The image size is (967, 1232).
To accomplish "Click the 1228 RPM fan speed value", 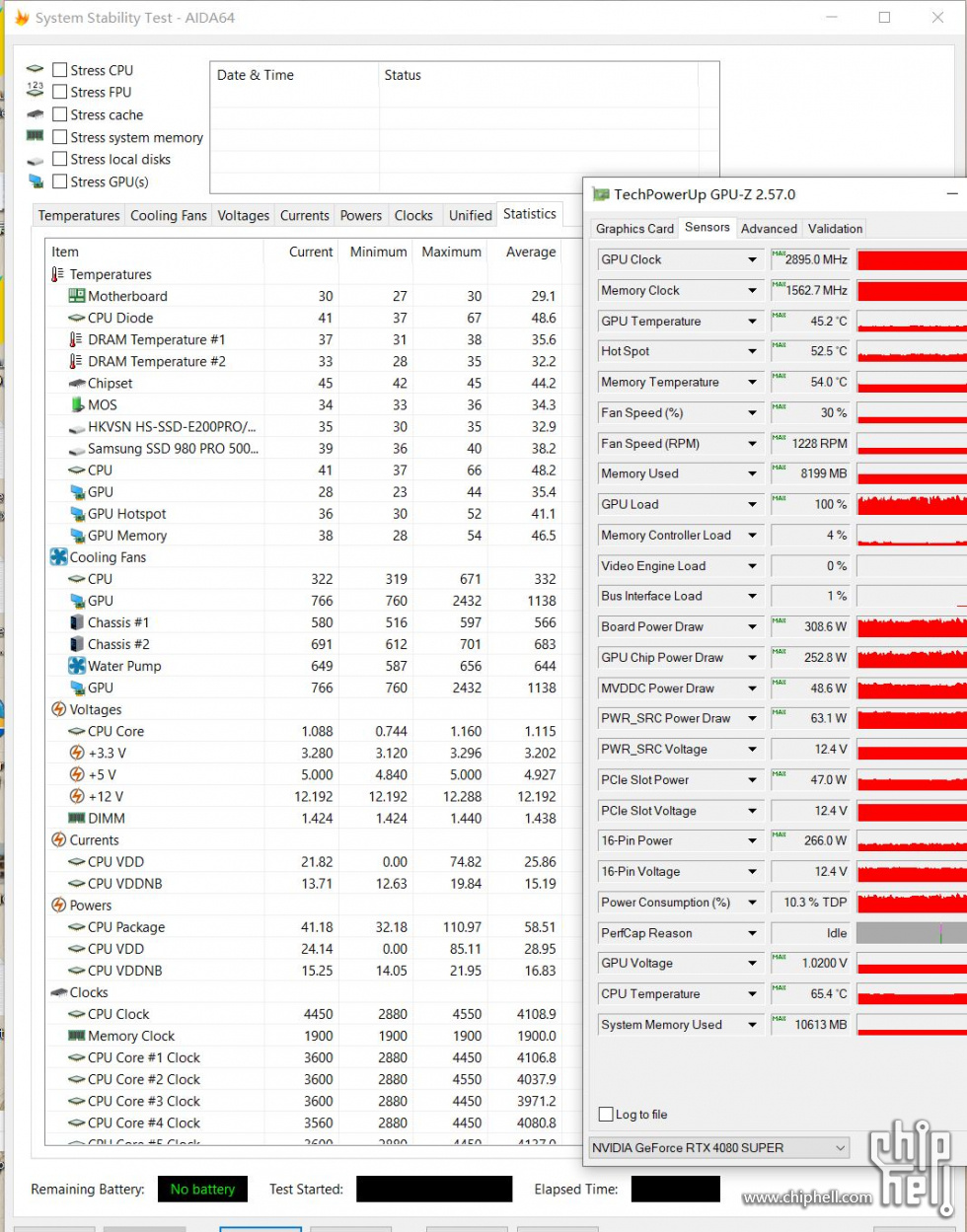I will point(810,444).
